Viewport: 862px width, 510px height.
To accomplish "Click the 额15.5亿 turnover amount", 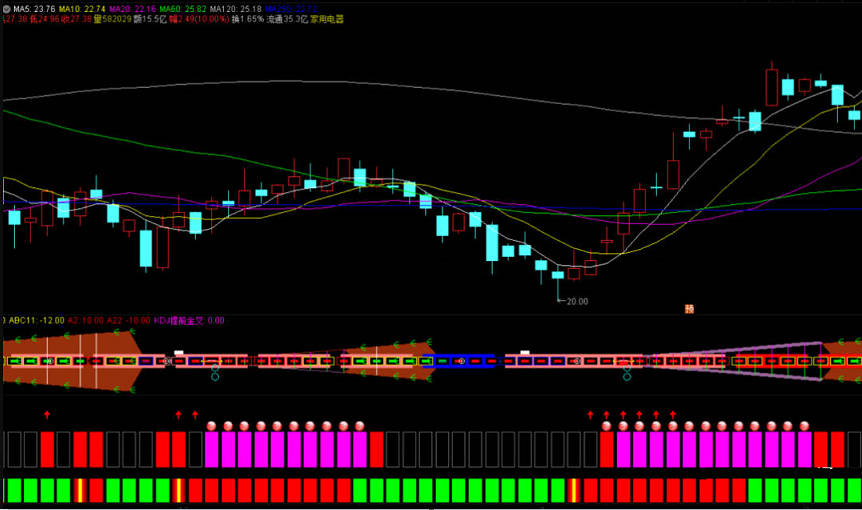I will click(150, 19).
